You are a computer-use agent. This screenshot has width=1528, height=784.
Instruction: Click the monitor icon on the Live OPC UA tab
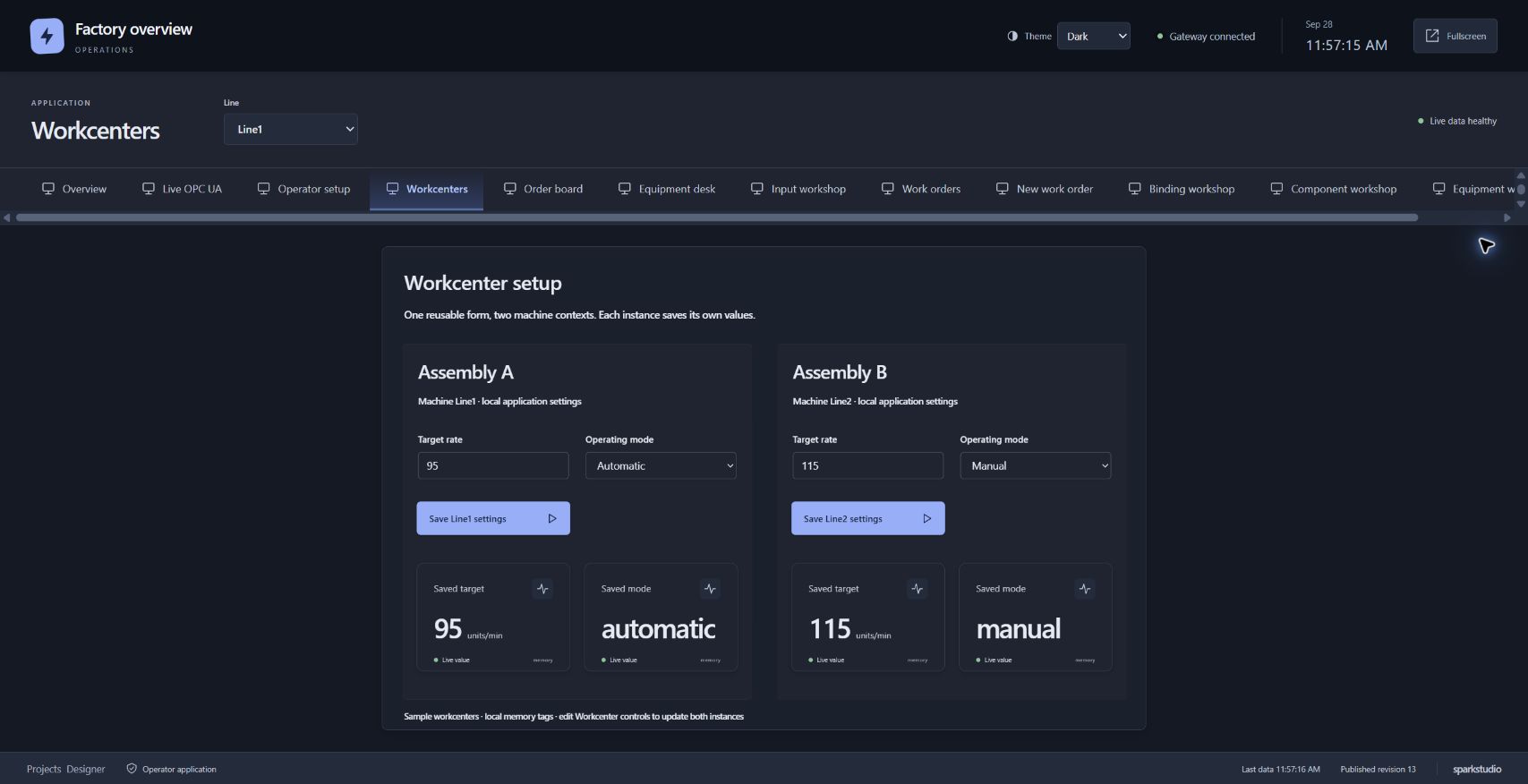(149, 189)
